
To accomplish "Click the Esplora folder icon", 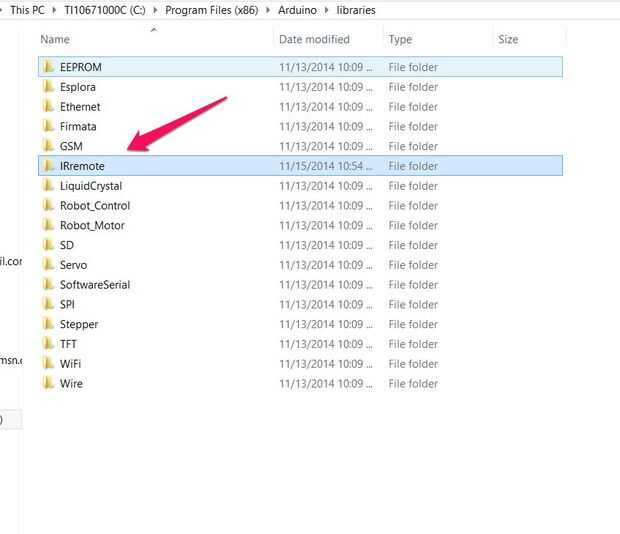I will pyautogui.click(x=48, y=87).
